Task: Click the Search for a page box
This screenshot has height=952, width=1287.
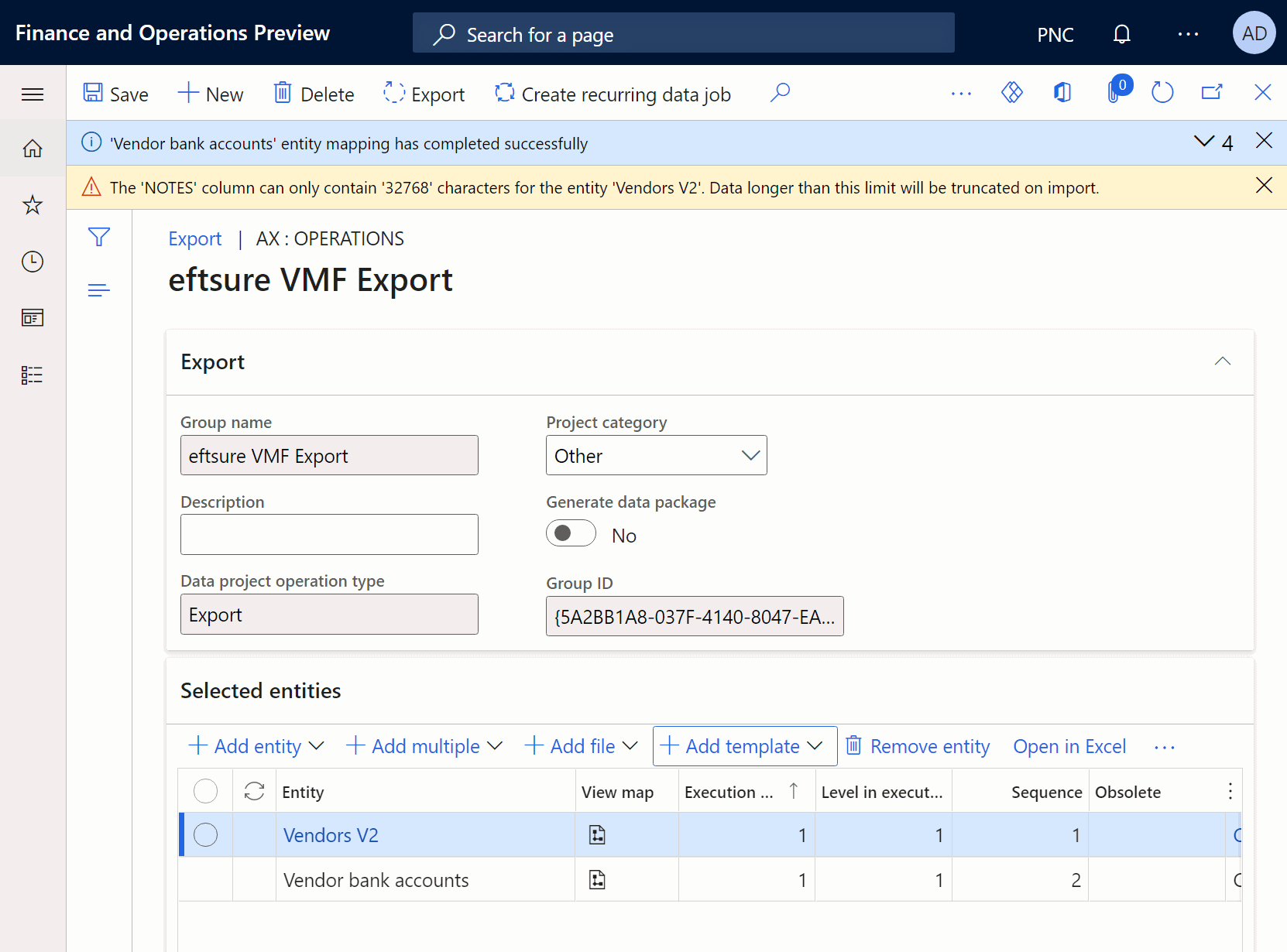Action: point(683,33)
